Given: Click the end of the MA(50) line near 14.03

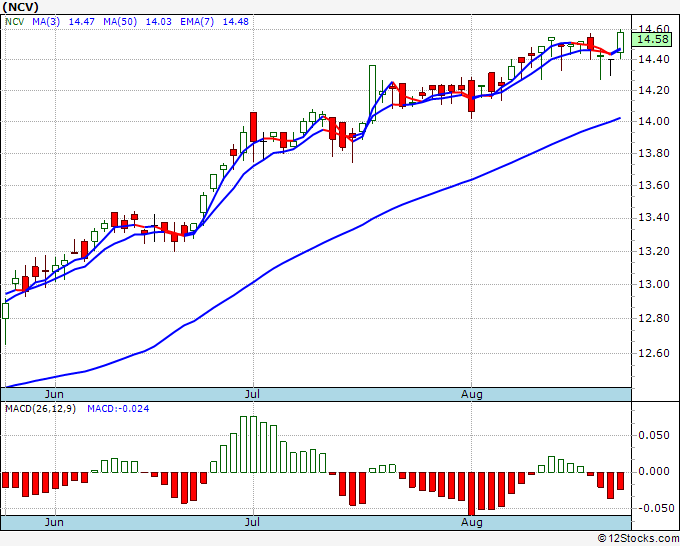Looking at the screenshot, I should click(619, 118).
